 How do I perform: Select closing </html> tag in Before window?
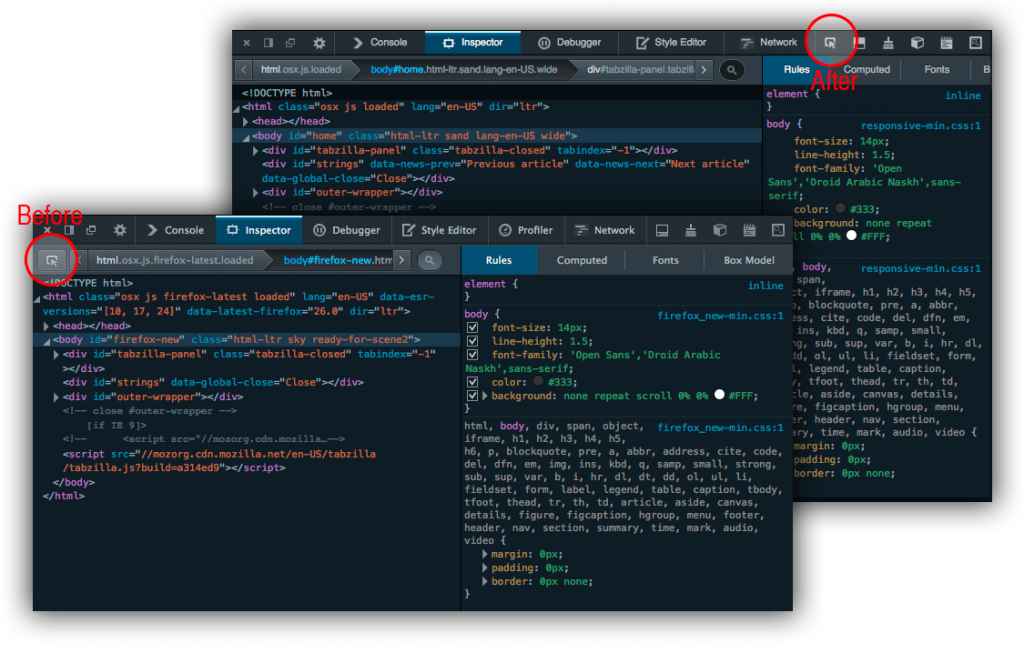pos(63,496)
